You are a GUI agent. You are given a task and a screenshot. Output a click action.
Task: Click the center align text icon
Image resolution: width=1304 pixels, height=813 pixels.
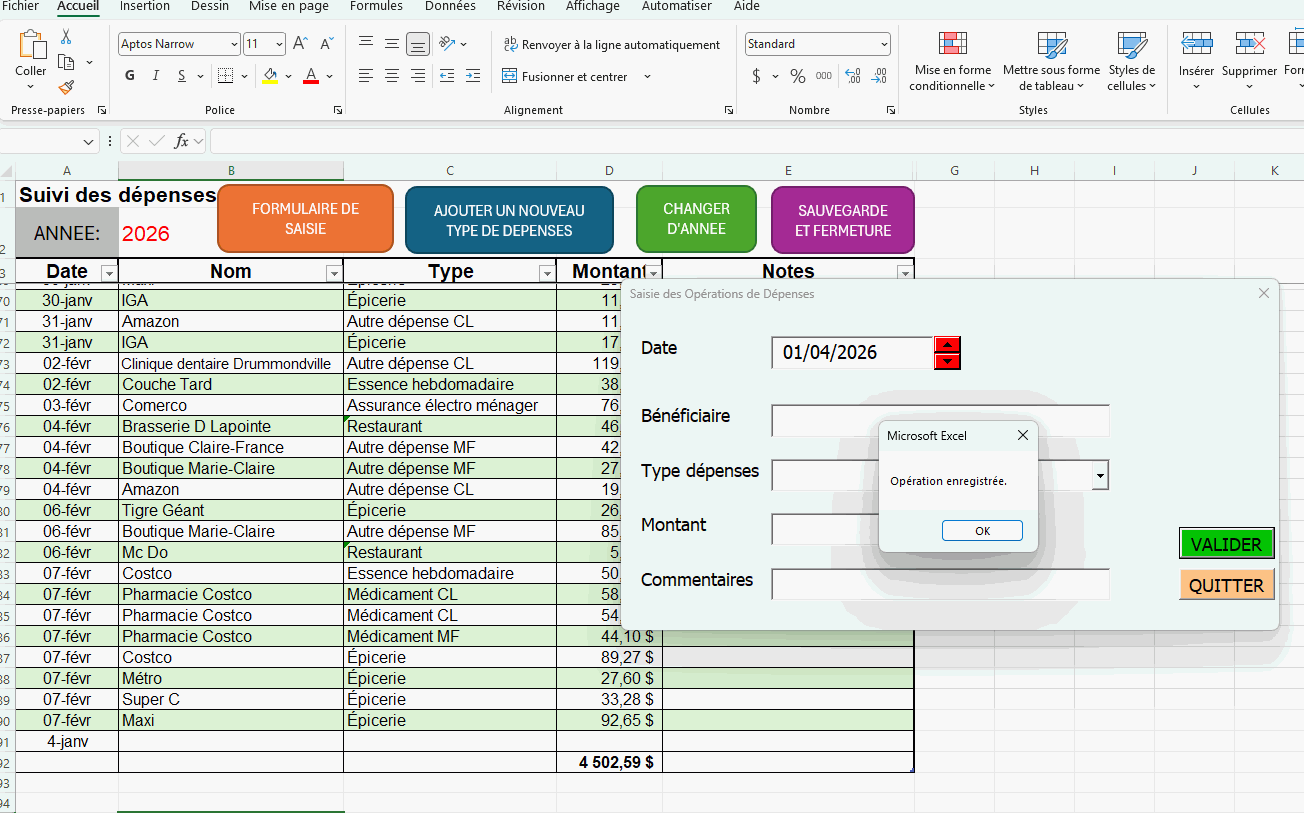[x=392, y=76]
